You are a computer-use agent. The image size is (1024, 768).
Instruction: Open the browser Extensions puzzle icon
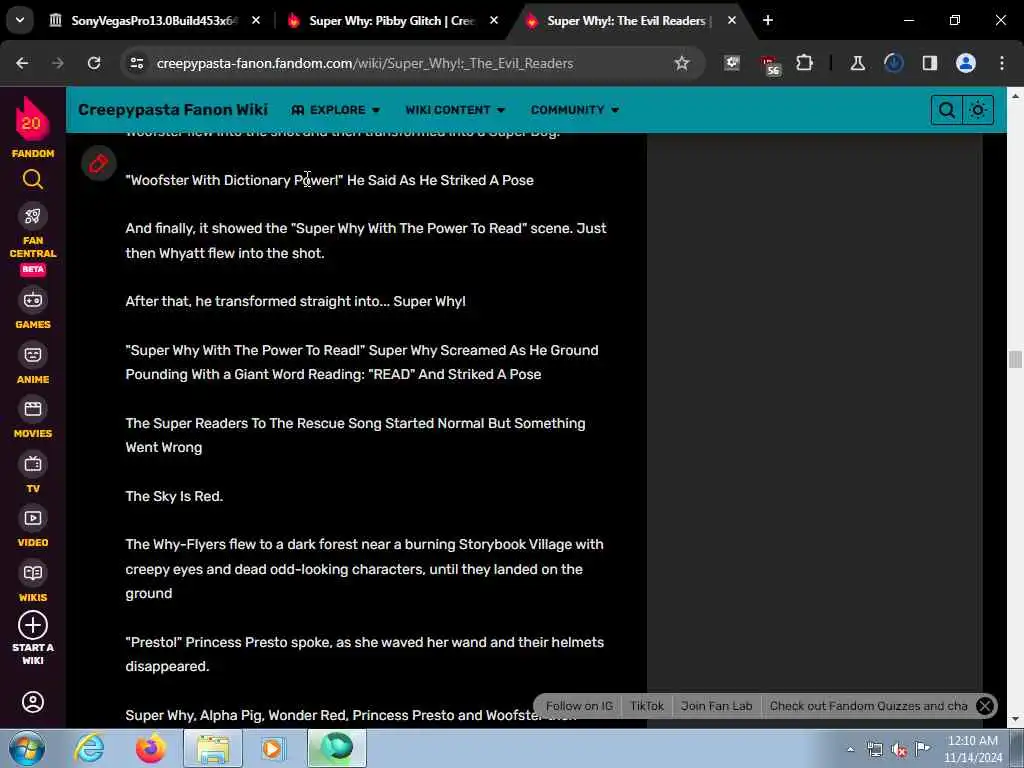pos(805,63)
